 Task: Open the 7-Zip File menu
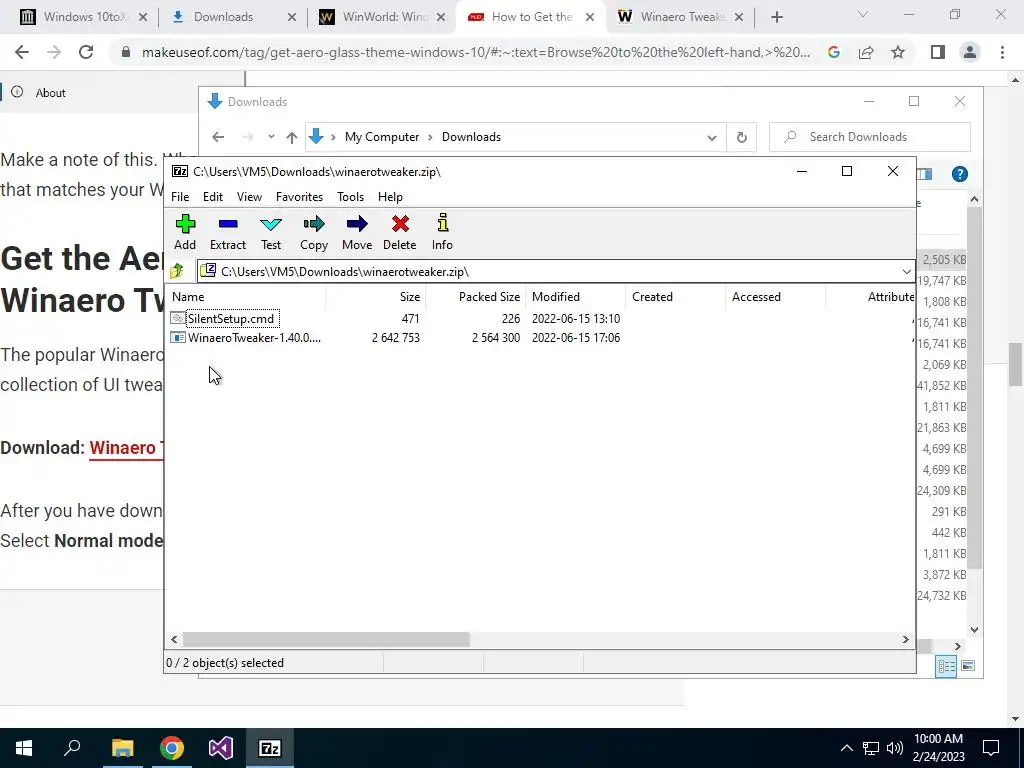[180, 197]
